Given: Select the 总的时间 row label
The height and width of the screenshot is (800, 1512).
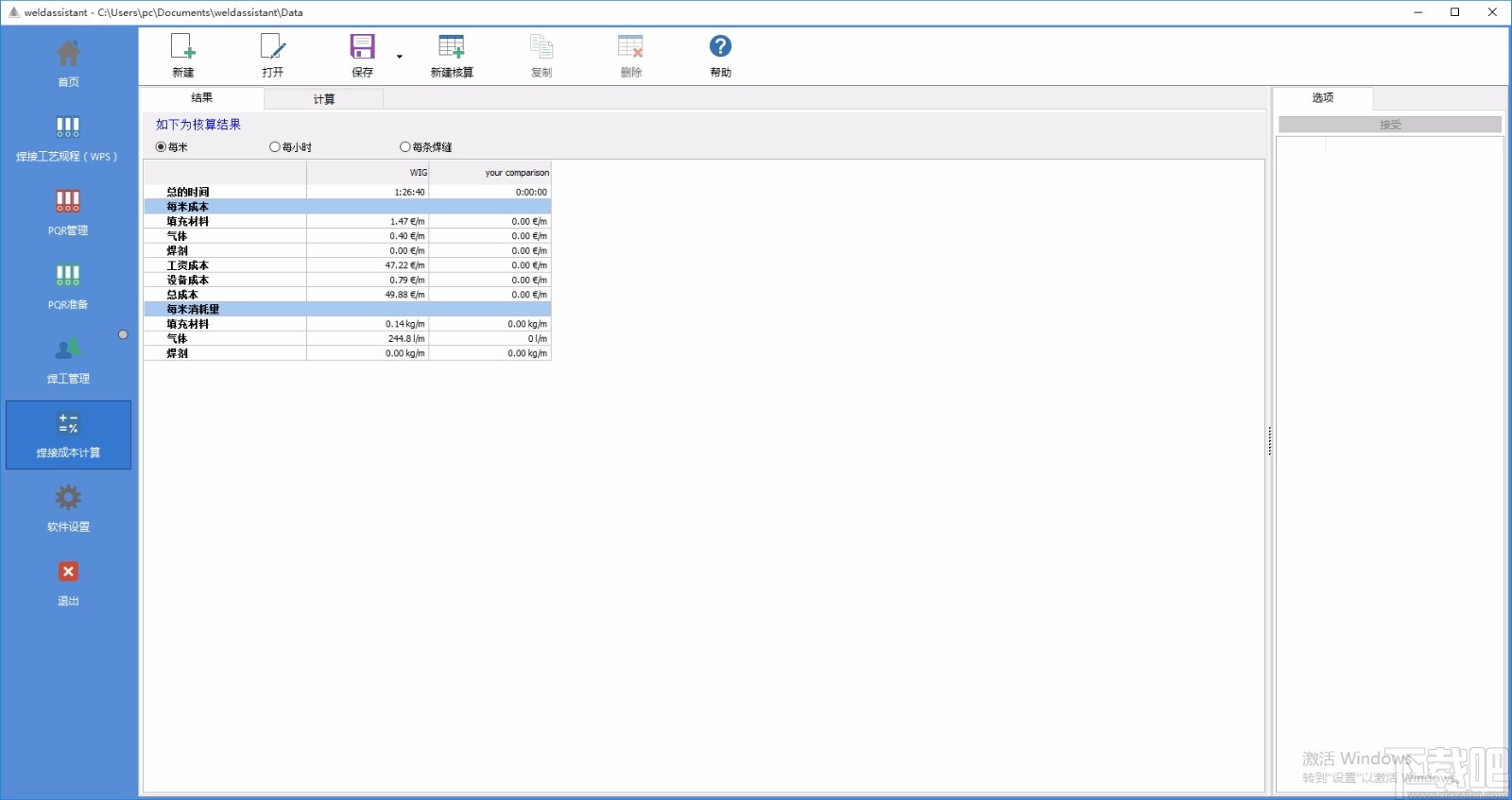Looking at the screenshot, I should tap(188, 192).
